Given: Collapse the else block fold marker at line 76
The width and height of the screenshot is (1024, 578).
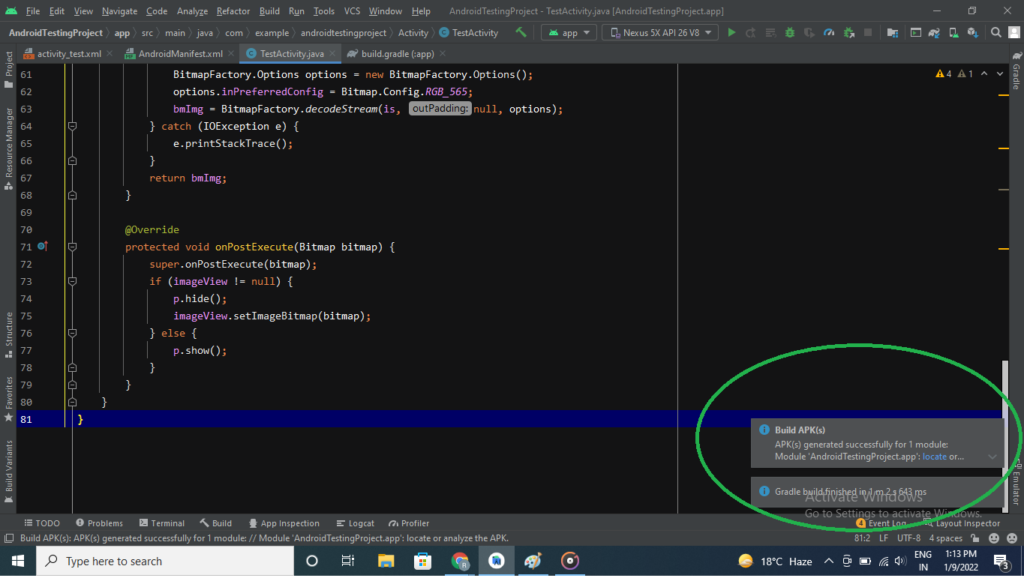Looking at the screenshot, I should click(x=72, y=333).
